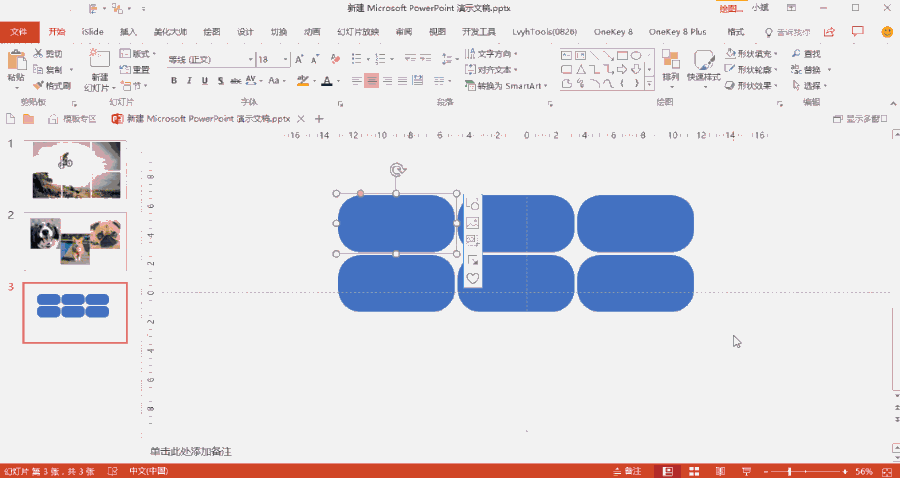This screenshot has width=900, height=478.
Task: Select slide 2 thumbnail with dog pictures
Action: pyautogui.click(x=75, y=240)
